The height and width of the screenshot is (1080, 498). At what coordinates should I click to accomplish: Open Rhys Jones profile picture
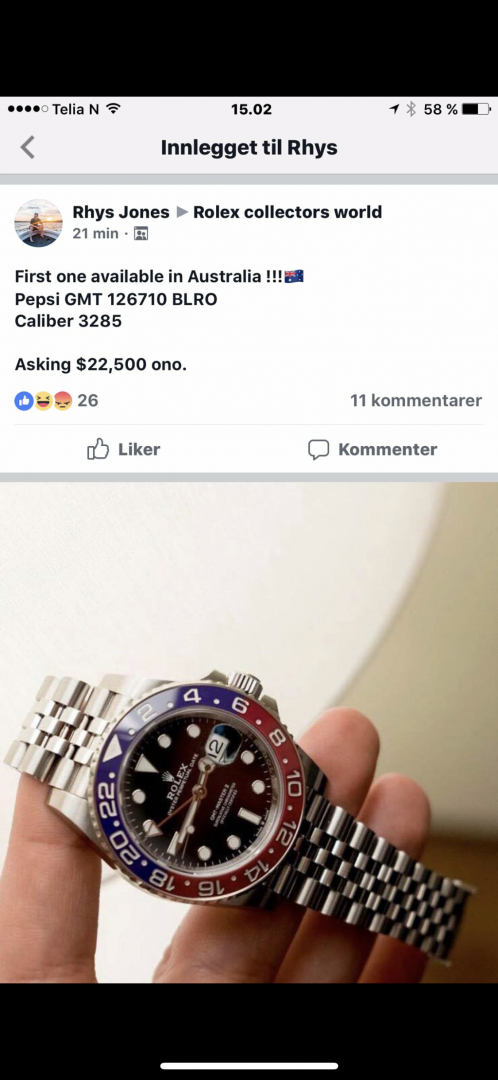39,222
